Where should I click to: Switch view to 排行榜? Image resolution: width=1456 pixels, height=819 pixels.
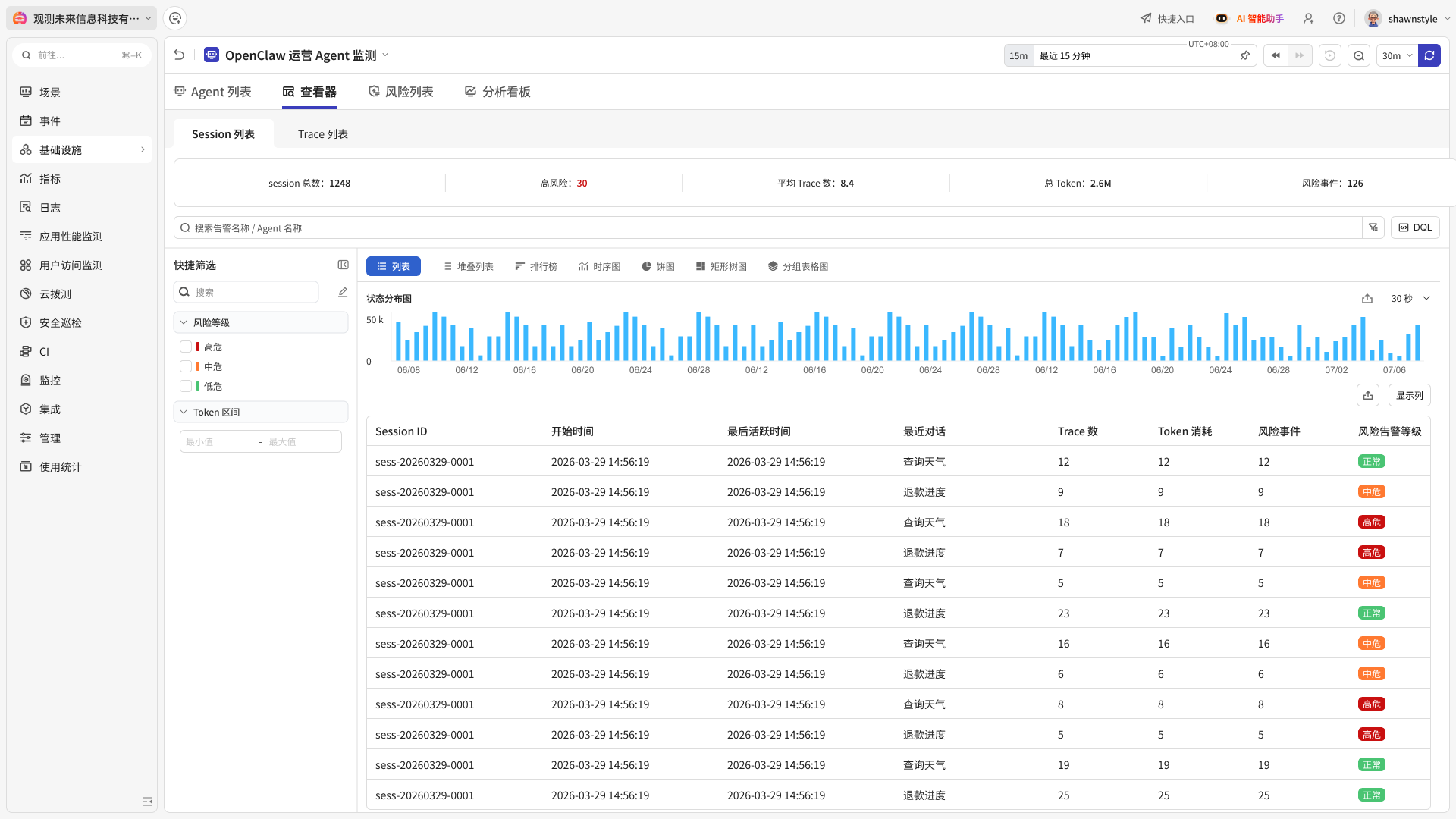(x=536, y=266)
